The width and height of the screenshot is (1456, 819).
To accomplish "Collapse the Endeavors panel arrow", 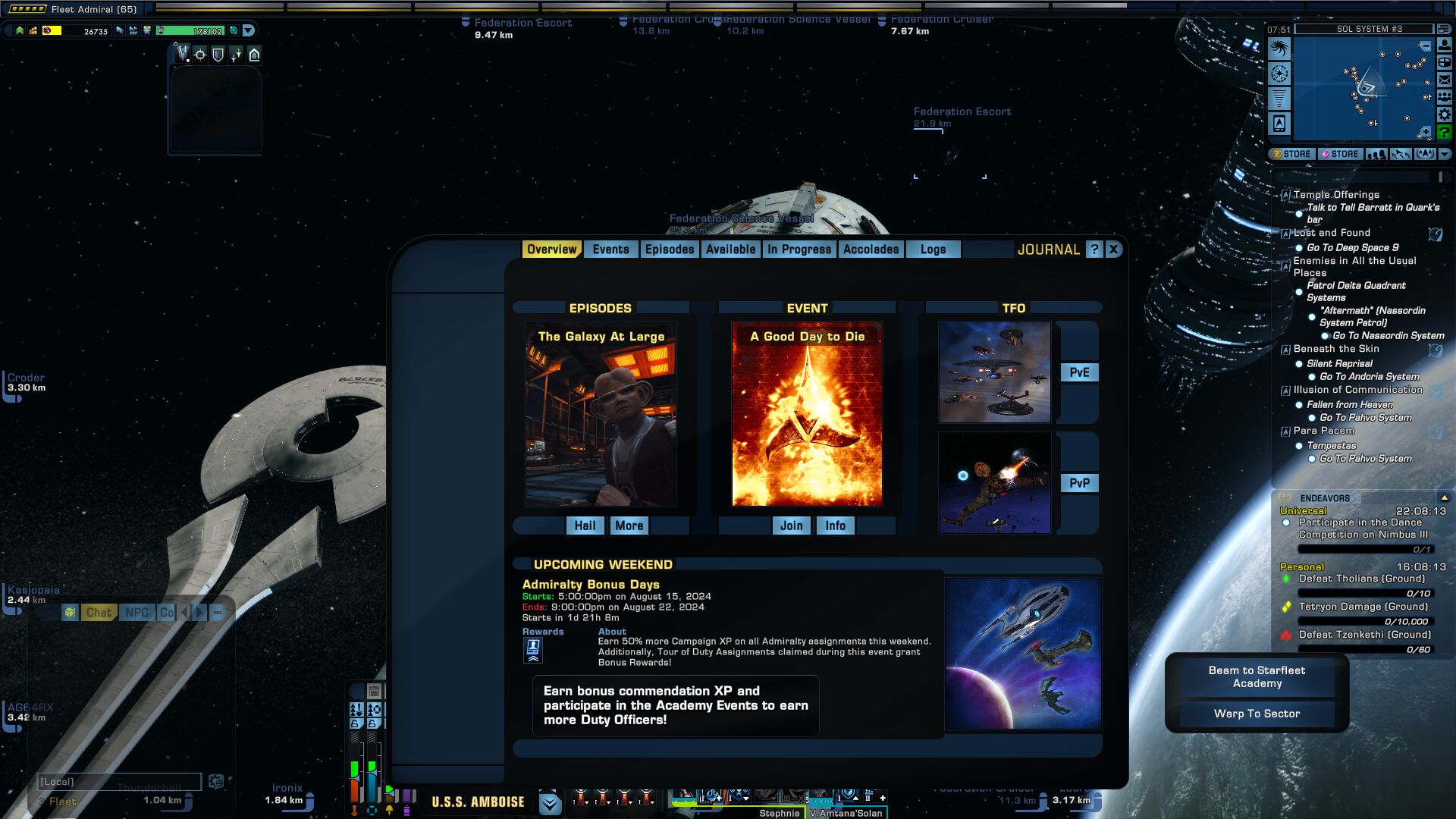I will click(1444, 498).
